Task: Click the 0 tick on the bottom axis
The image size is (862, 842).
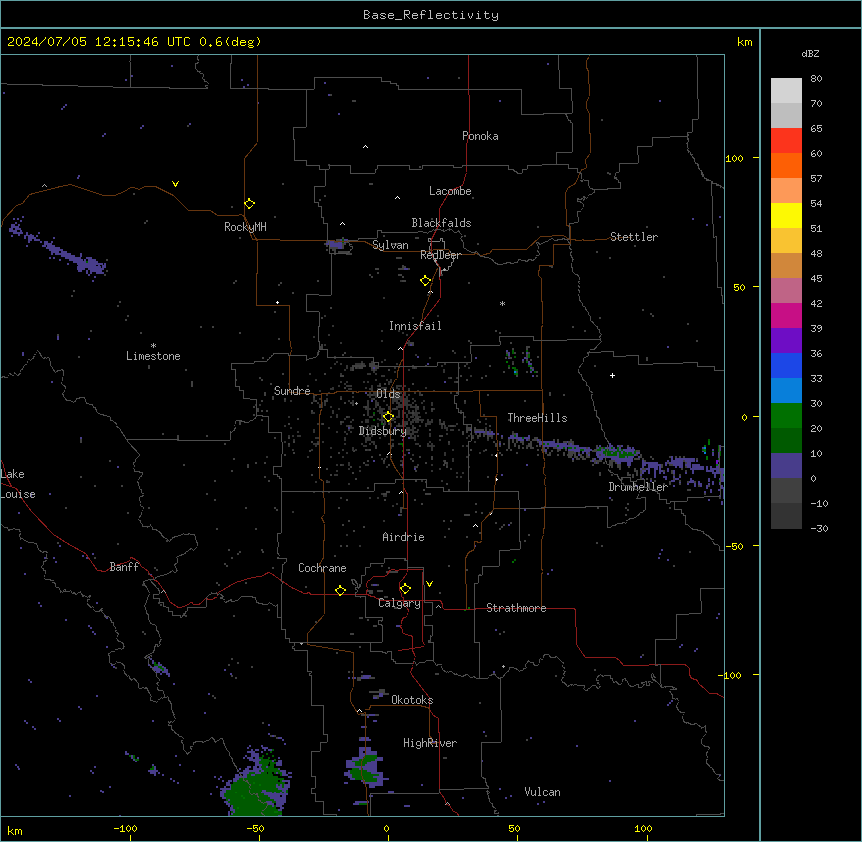Action: click(386, 829)
